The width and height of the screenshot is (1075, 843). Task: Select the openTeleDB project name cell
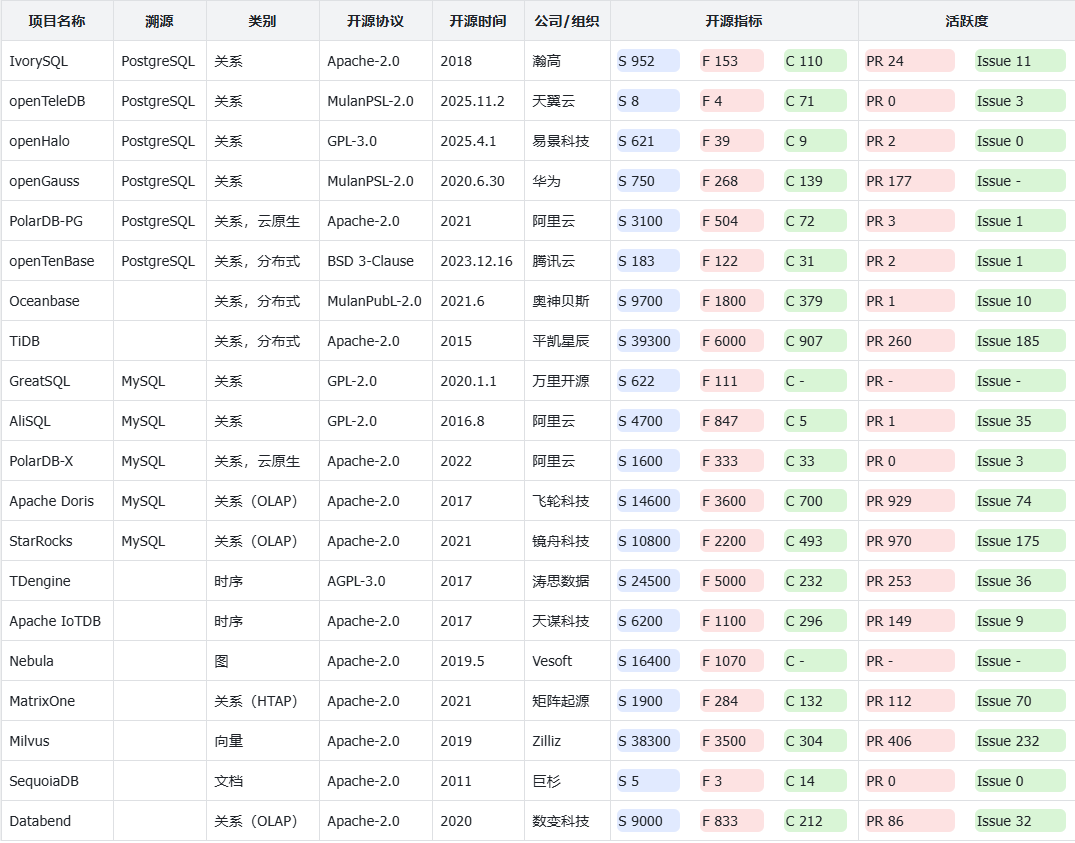57,101
